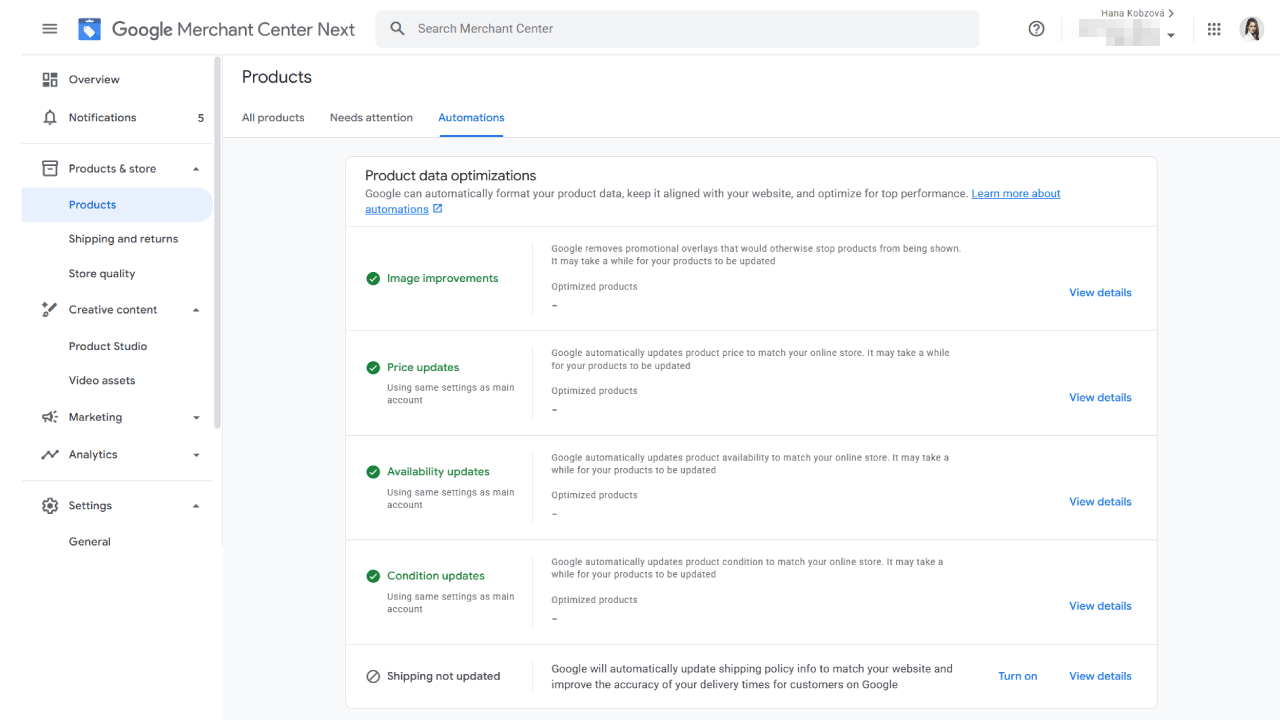Click the Search Merchant Center field
Image resolution: width=1280 pixels, height=720 pixels.
click(x=680, y=29)
